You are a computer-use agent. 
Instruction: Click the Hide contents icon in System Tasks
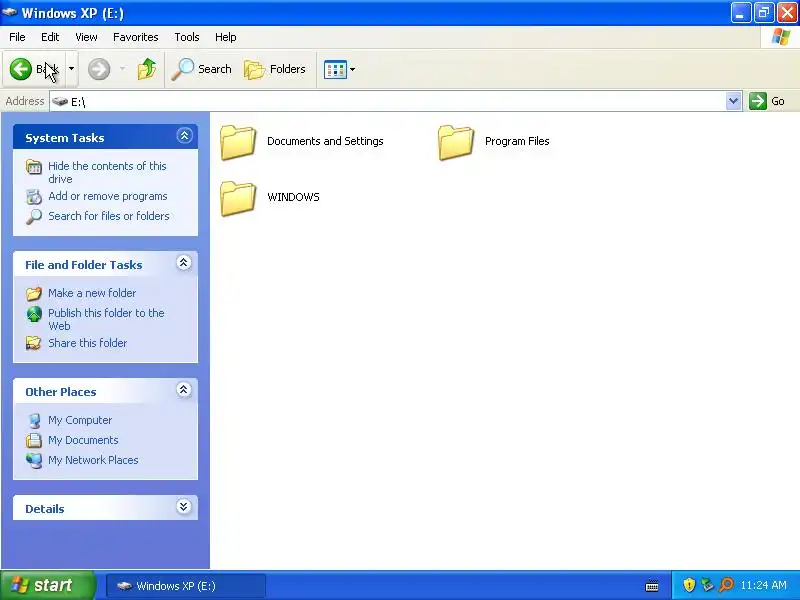click(x=34, y=167)
